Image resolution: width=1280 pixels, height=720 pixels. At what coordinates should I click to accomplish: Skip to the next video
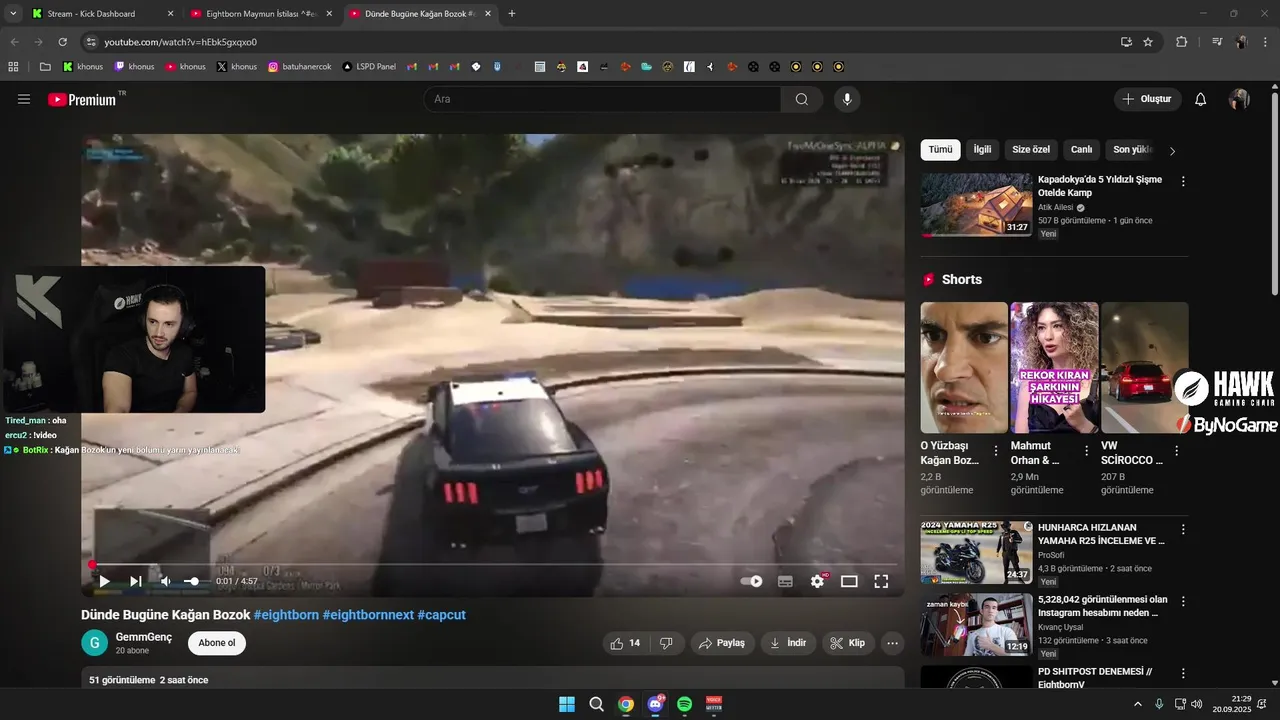point(135,581)
